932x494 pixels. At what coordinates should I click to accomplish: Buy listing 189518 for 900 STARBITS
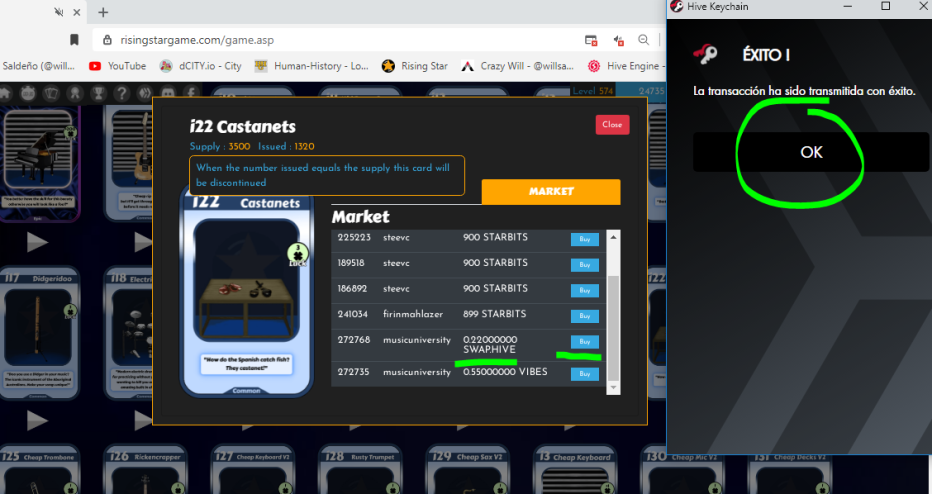(x=585, y=265)
